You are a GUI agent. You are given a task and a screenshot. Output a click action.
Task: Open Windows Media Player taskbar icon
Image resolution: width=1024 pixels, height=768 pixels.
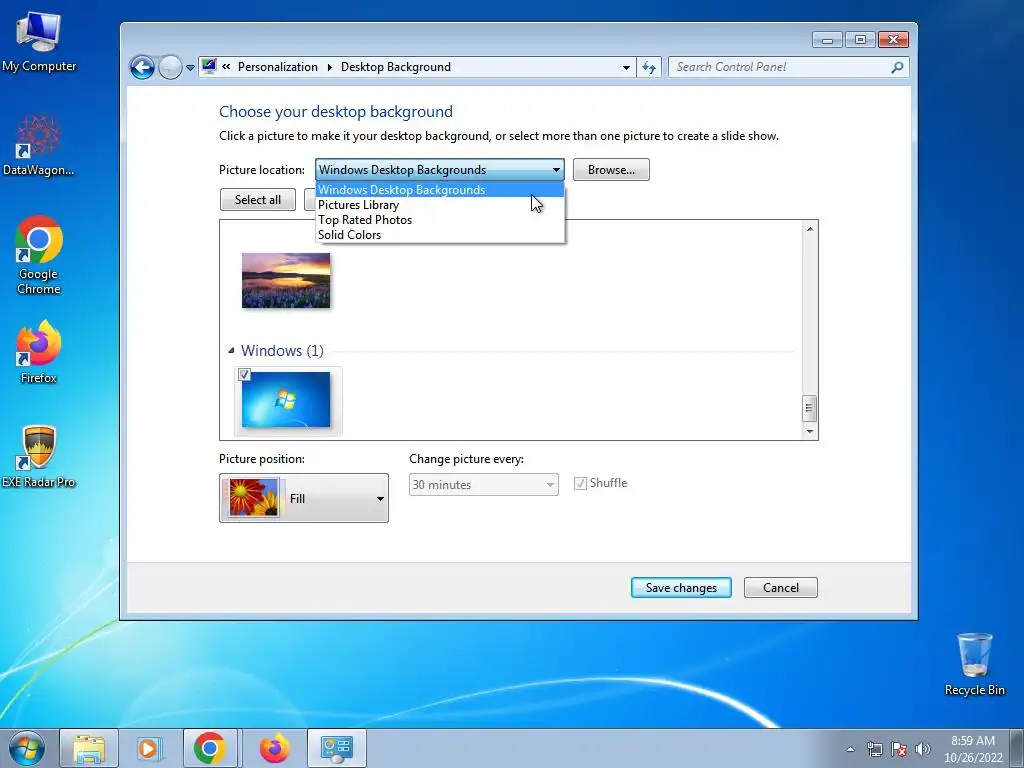click(x=148, y=748)
